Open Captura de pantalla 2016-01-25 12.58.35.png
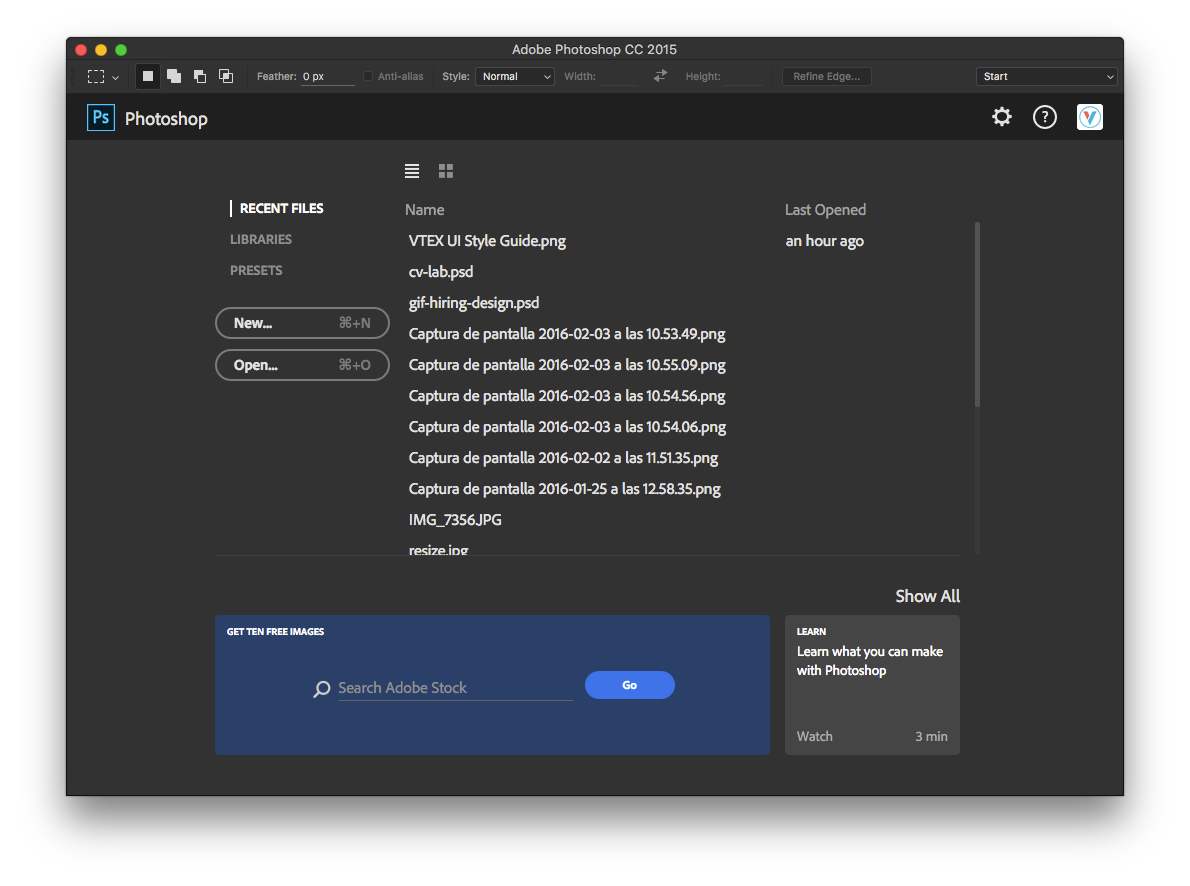Viewport: 1190px width, 886px height. coord(565,489)
